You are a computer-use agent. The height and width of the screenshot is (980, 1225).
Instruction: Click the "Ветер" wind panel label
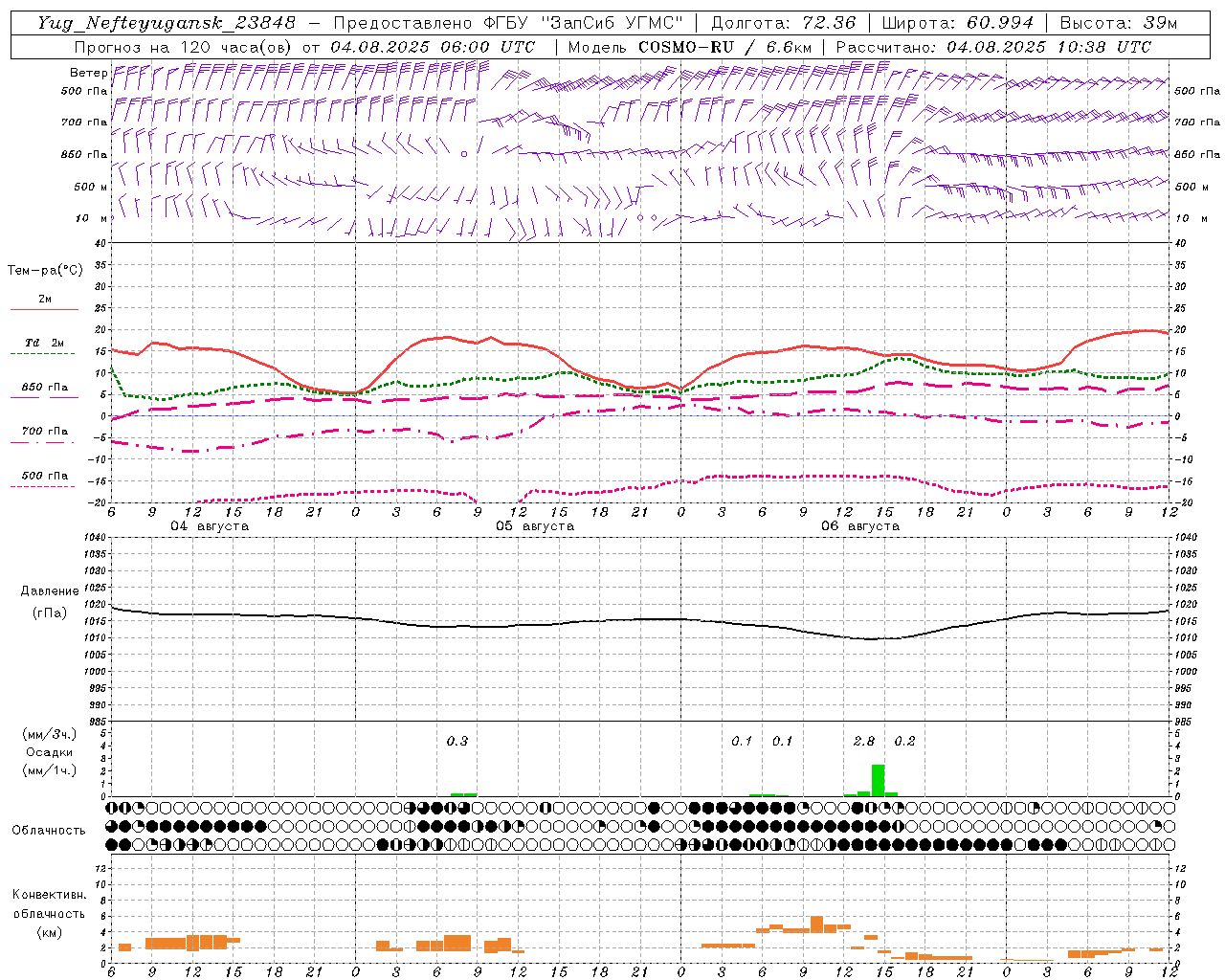(88, 73)
